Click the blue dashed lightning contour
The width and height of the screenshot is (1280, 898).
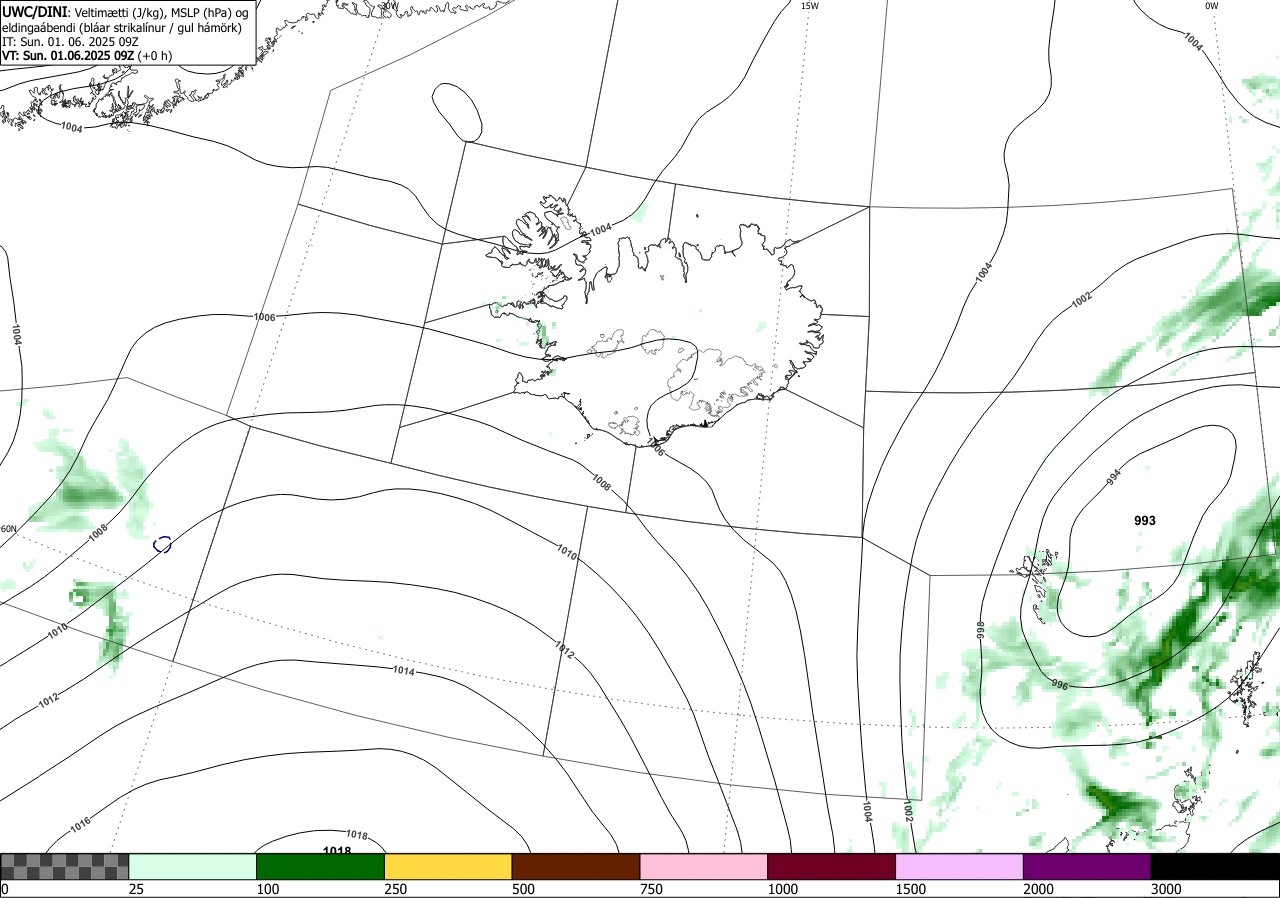pyautogui.click(x=162, y=544)
